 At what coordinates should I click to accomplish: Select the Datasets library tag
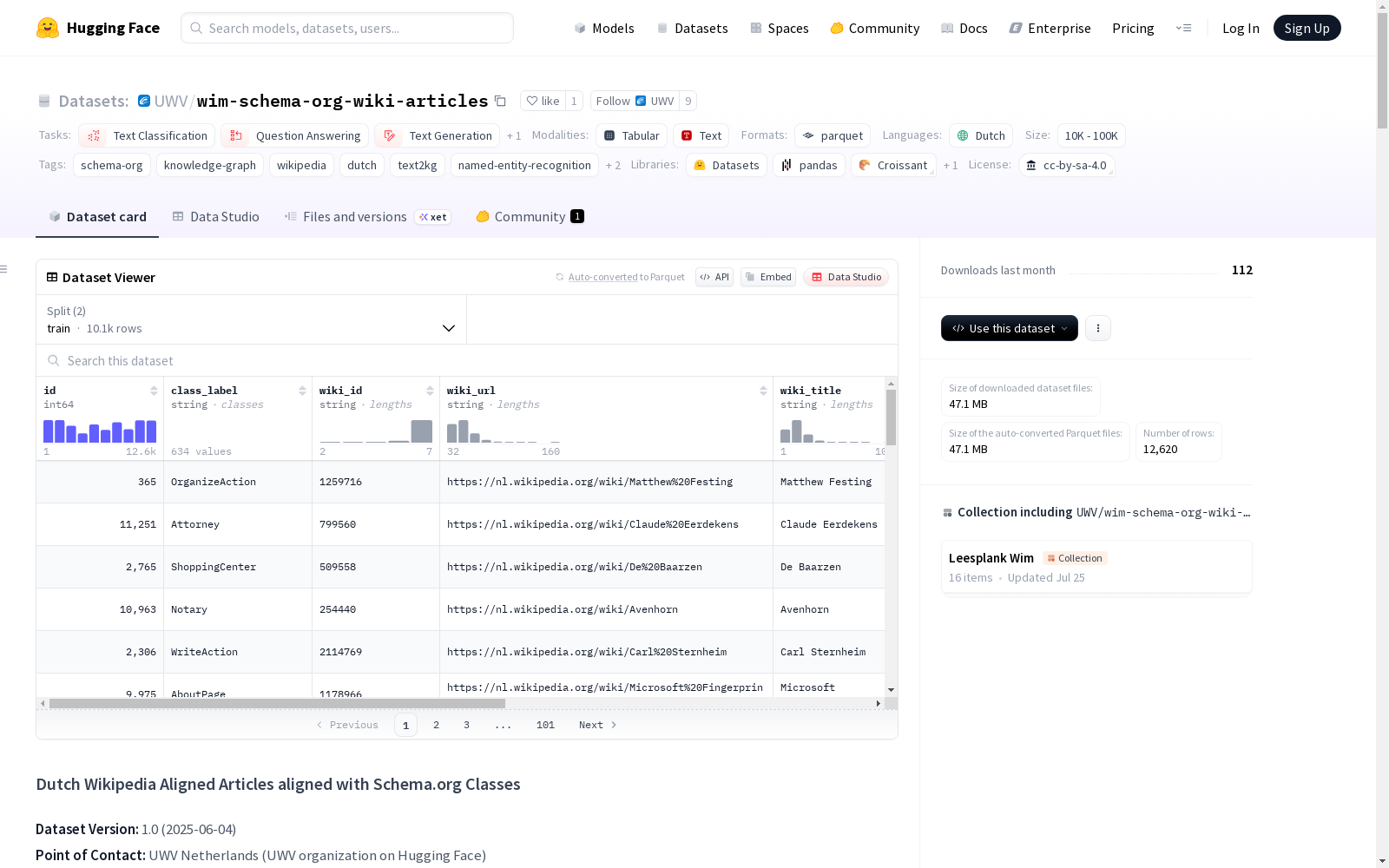click(x=727, y=165)
